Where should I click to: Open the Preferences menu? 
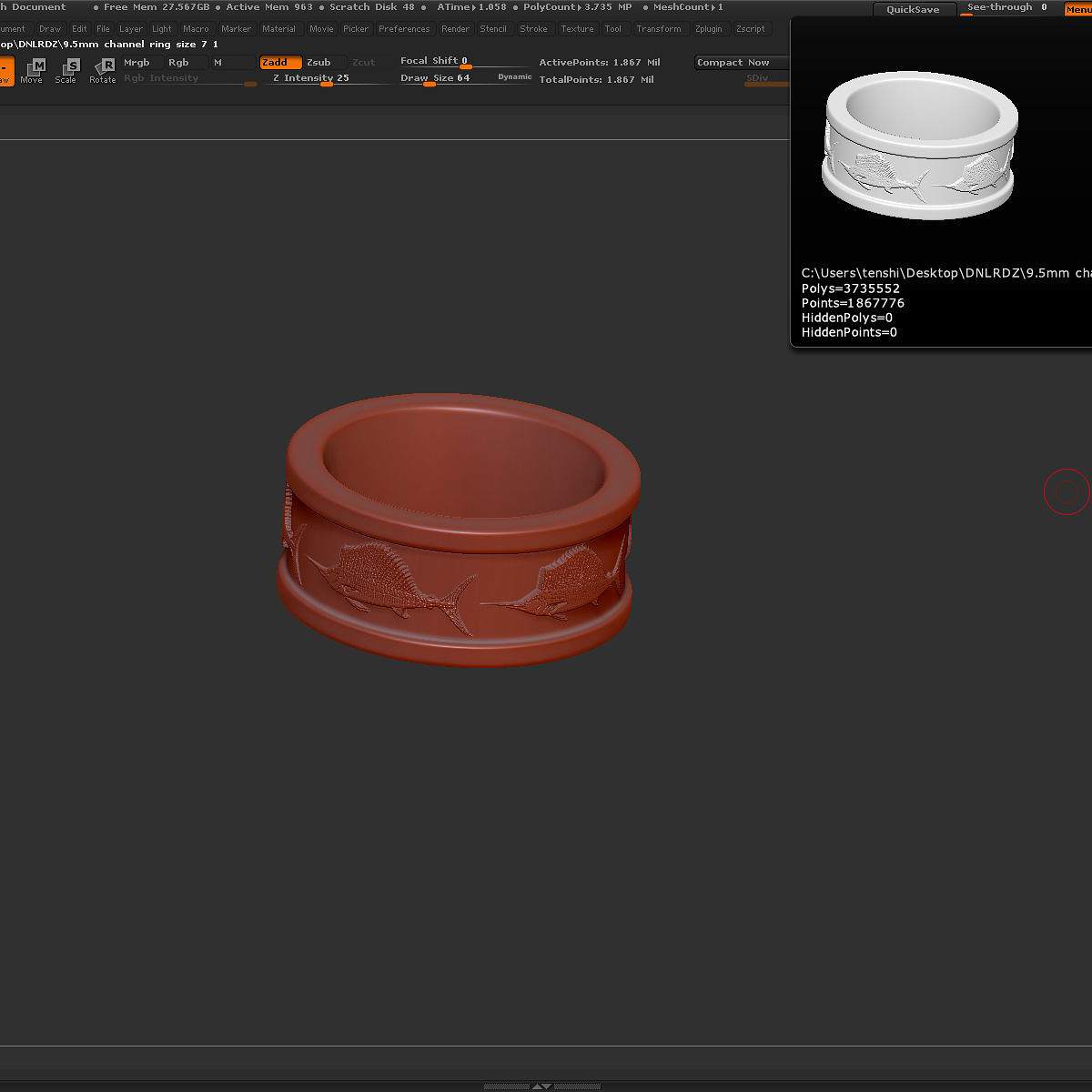(x=404, y=29)
